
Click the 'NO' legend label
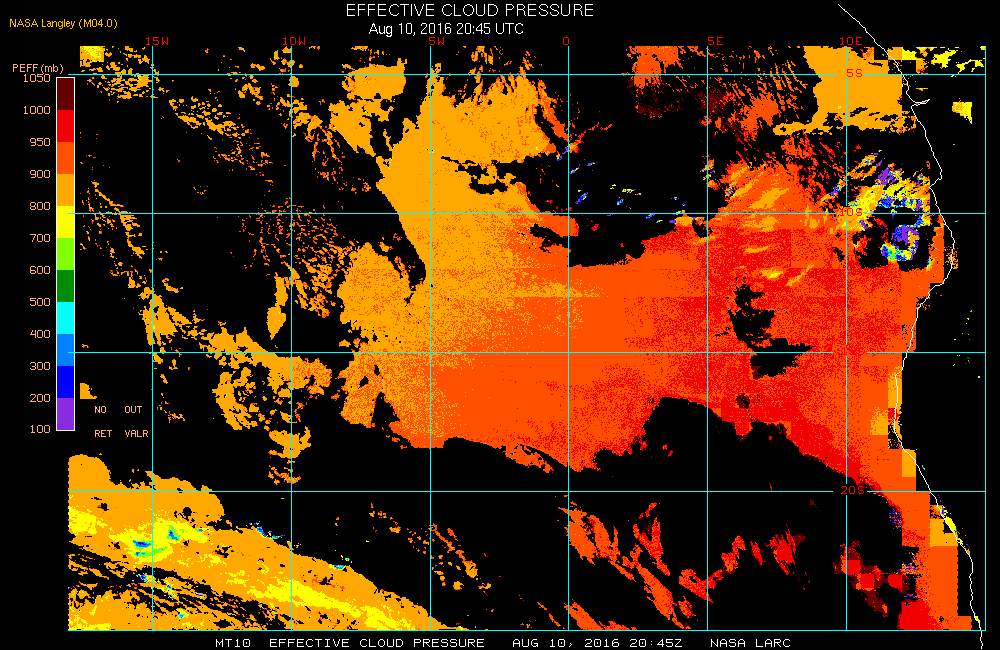tap(100, 410)
